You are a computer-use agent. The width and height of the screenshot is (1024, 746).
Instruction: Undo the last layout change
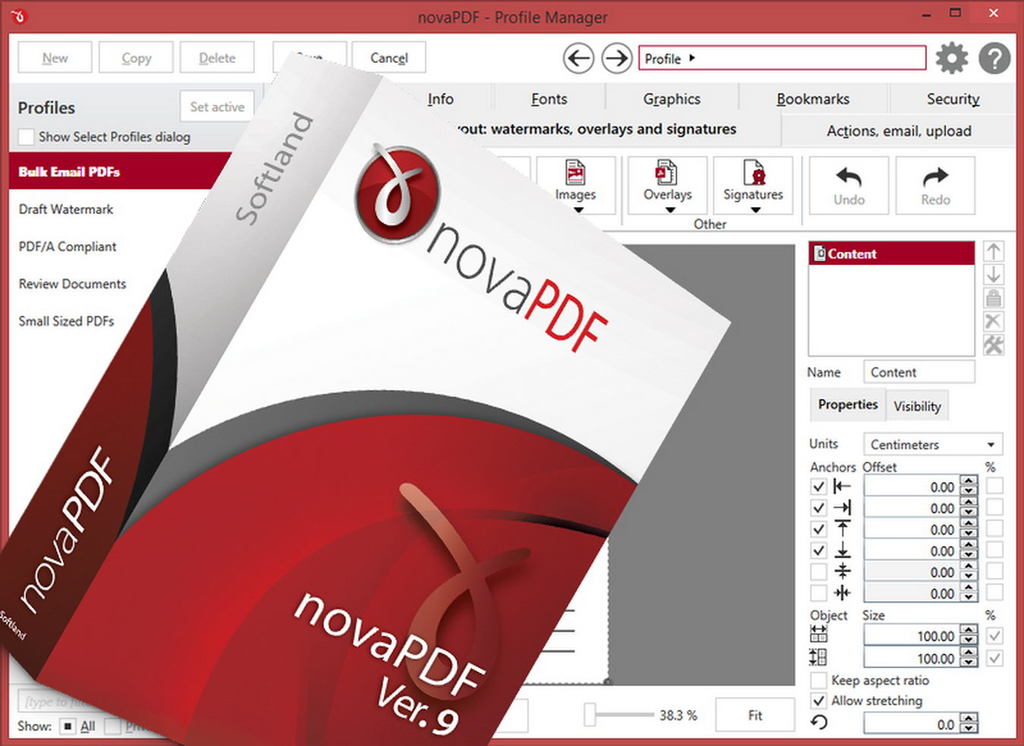tap(849, 186)
